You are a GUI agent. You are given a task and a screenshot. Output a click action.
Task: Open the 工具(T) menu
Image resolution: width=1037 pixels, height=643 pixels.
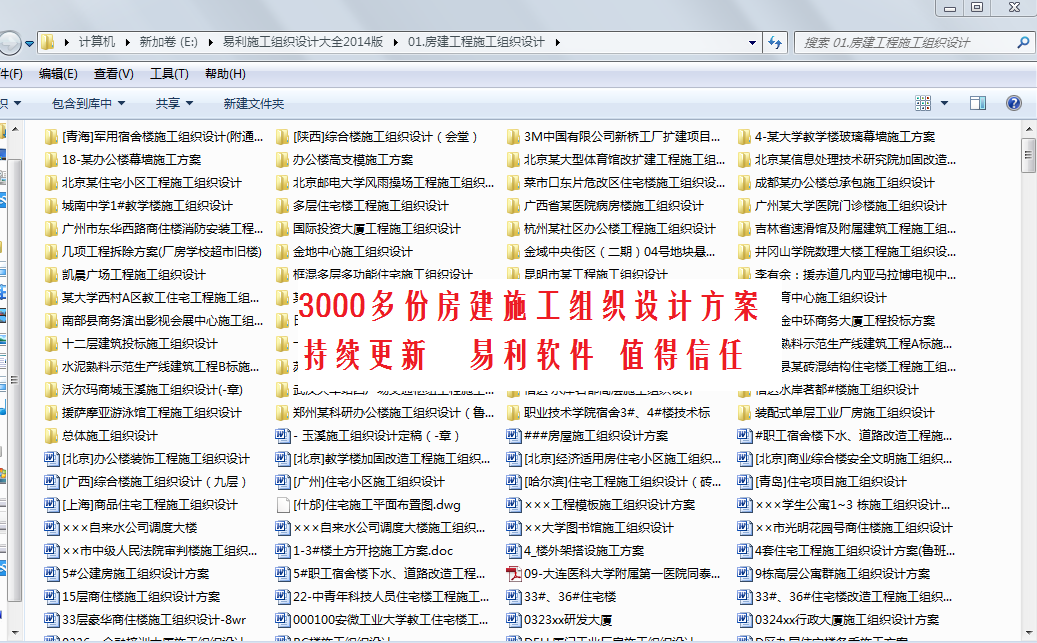[x=169, y=73]
